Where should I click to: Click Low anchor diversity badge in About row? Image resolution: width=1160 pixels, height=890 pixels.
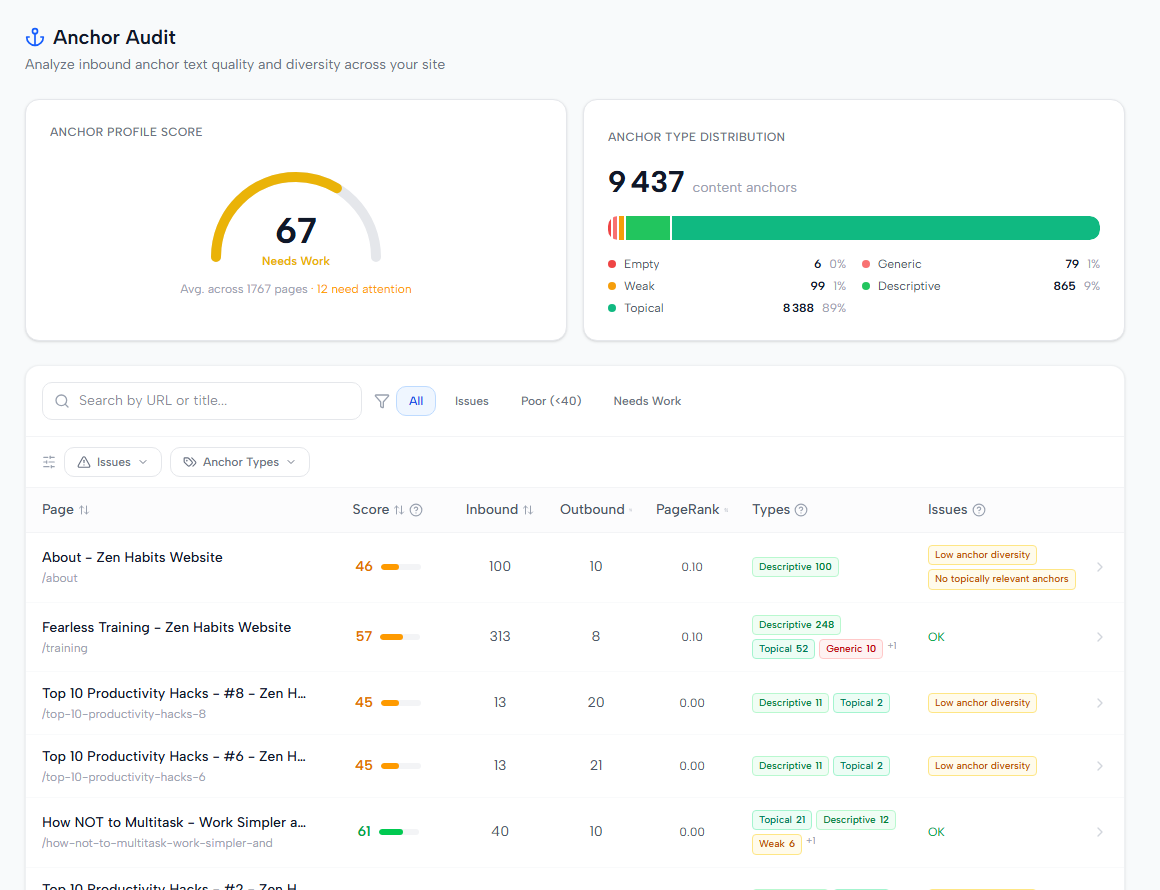[982, 555]
